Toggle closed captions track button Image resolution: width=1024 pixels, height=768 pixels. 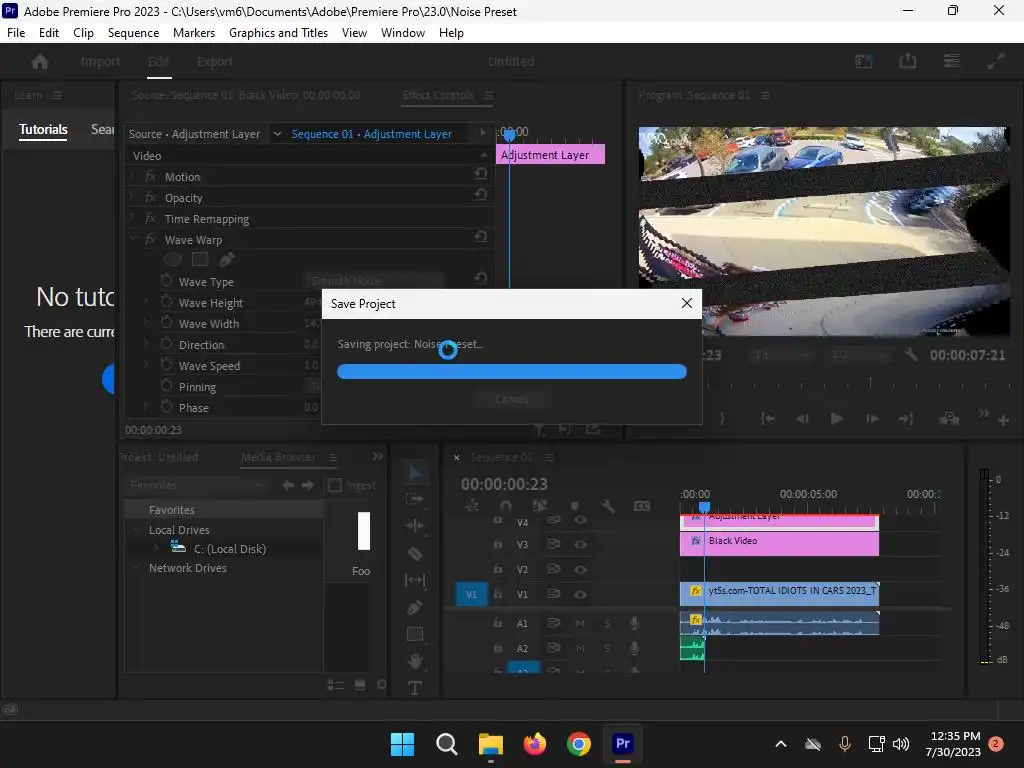pos(642,506)
